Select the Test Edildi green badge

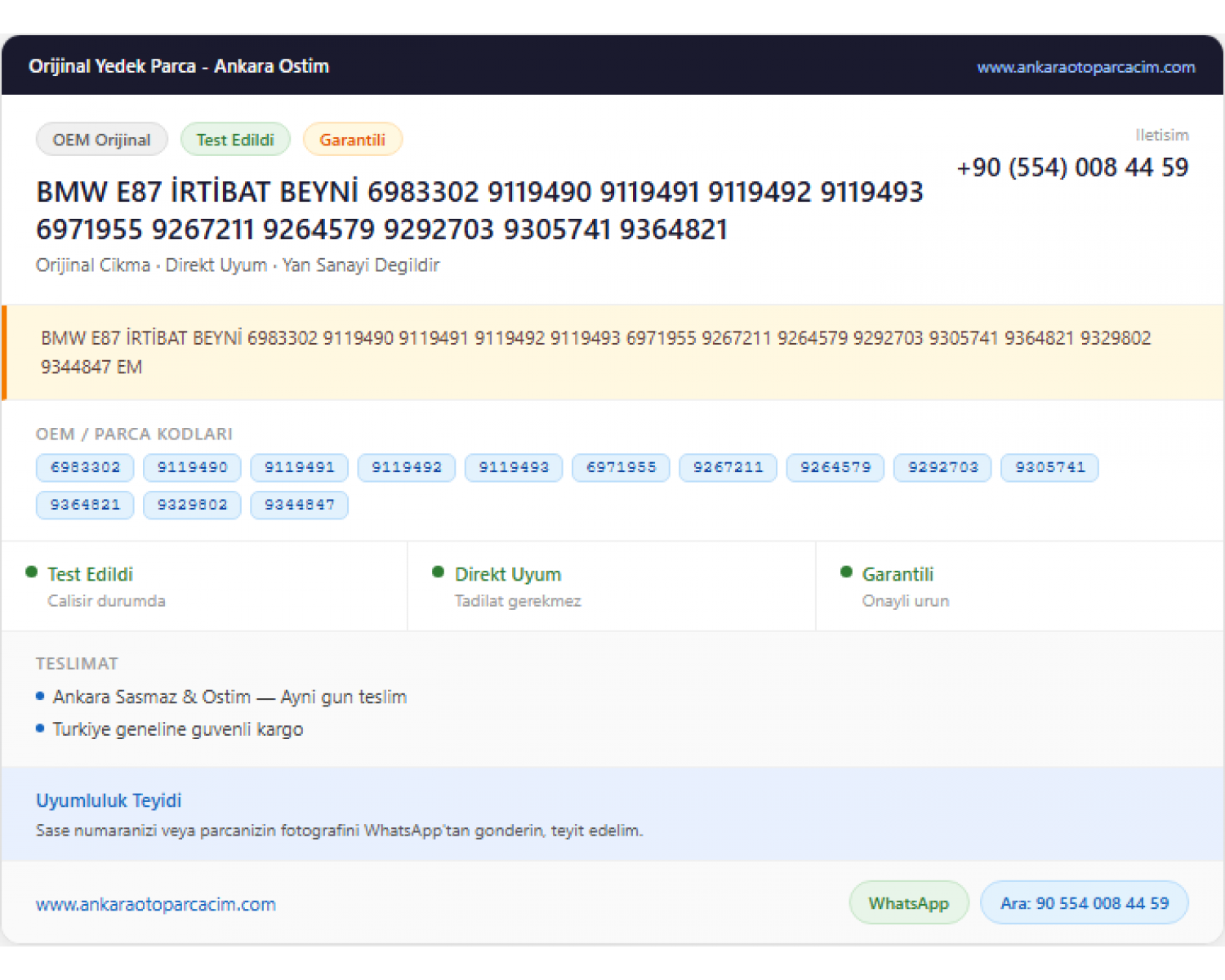[x=235, y=140]
